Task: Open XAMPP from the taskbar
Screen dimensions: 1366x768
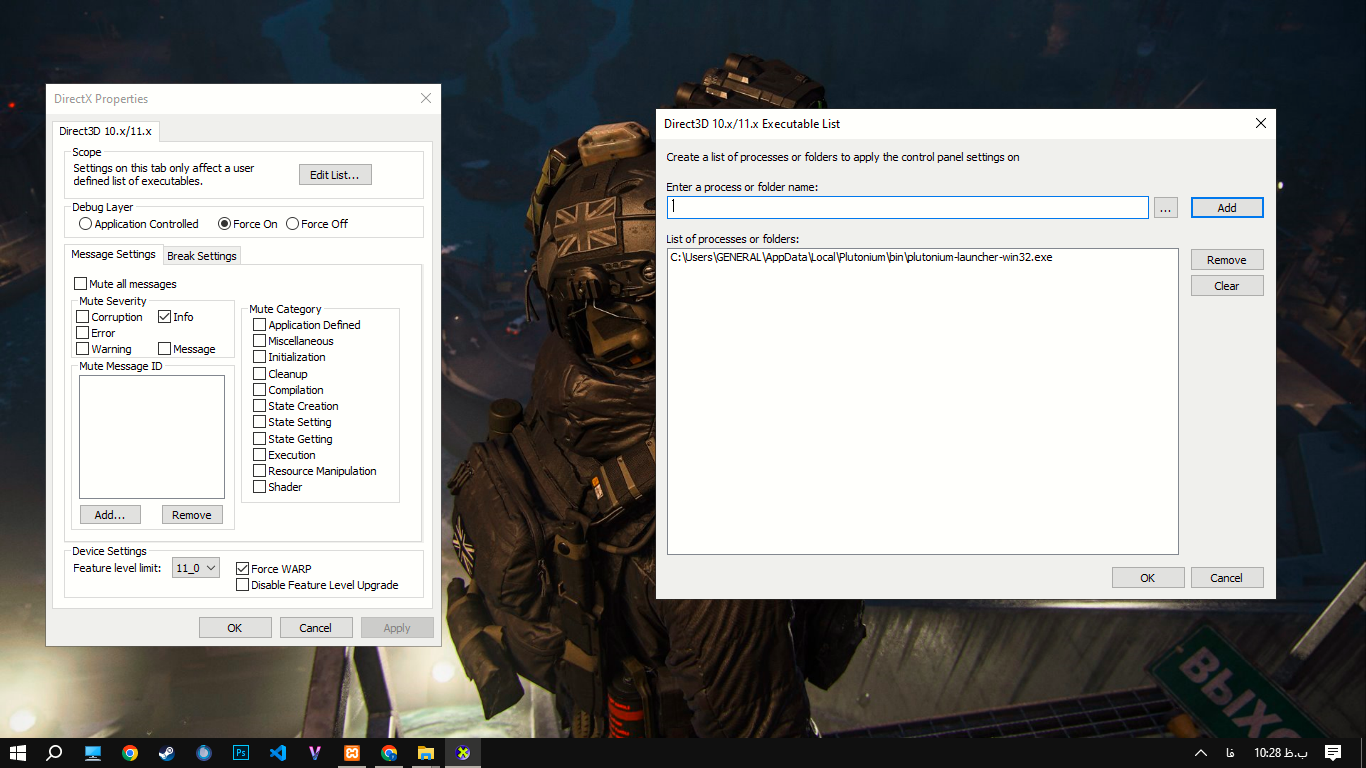Action: tap(352, 753)
